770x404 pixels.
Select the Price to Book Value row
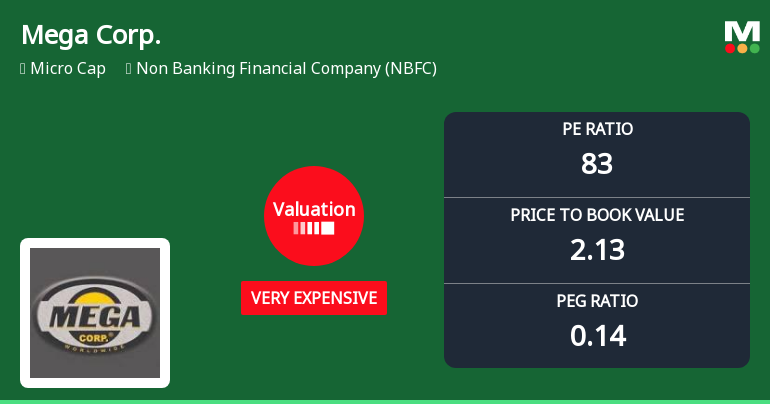coord(597,241)
